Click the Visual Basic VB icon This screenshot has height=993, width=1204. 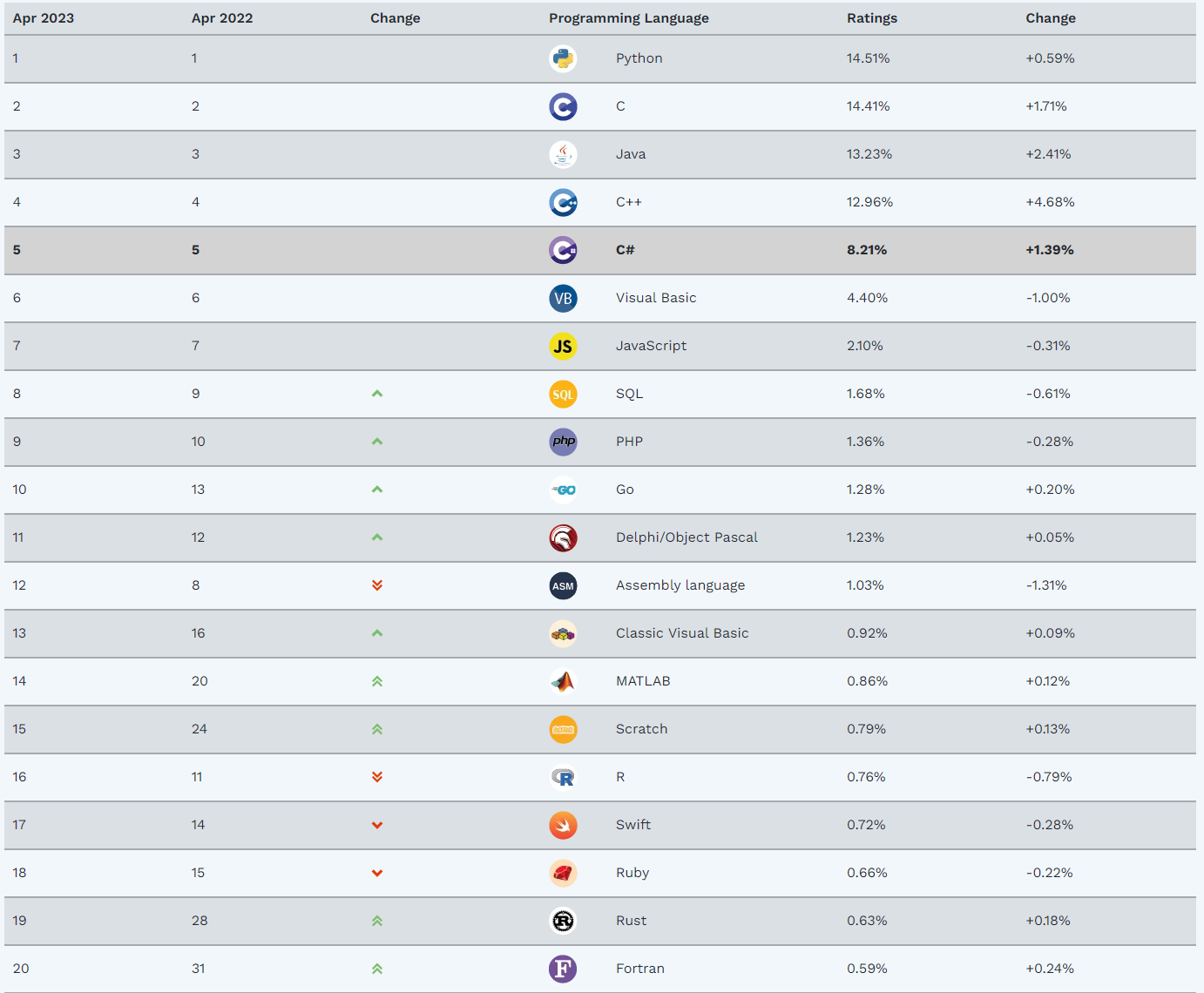(563, 298)
